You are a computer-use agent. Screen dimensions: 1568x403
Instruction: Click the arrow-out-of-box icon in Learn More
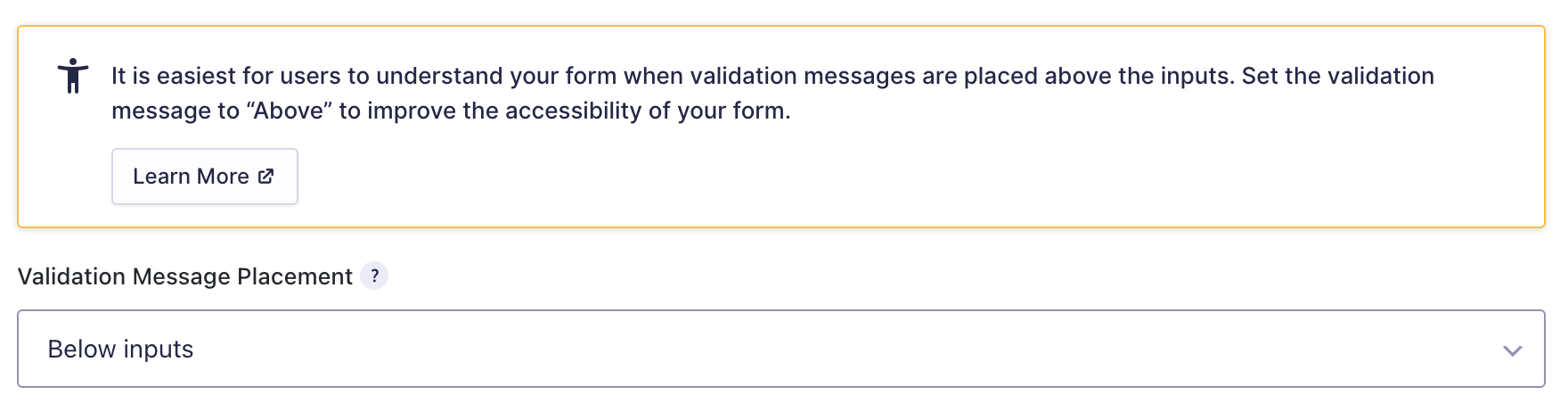(265, 177)
